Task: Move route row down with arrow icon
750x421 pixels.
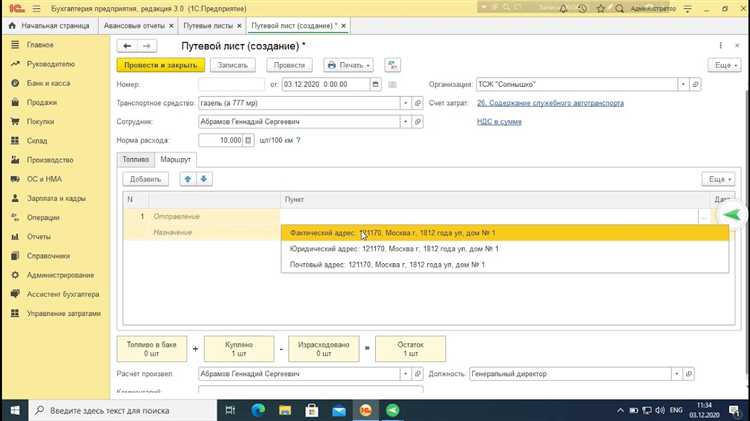Action: pos(204,179)
